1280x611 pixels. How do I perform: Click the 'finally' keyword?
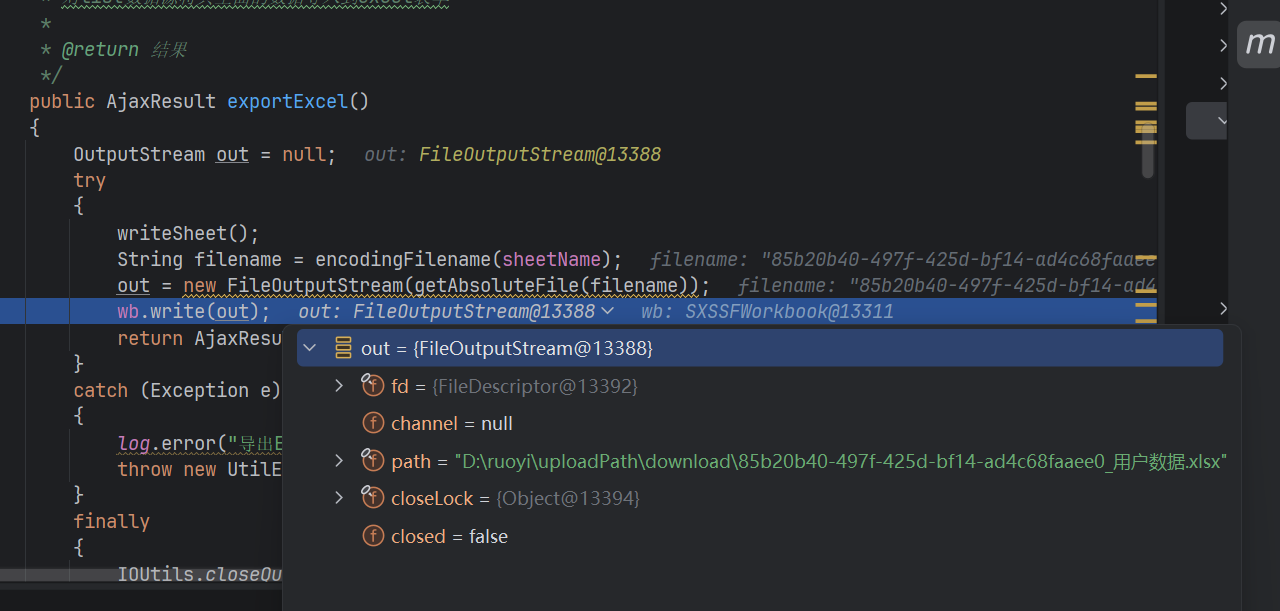pyautogui.click(x=111, y=522)
